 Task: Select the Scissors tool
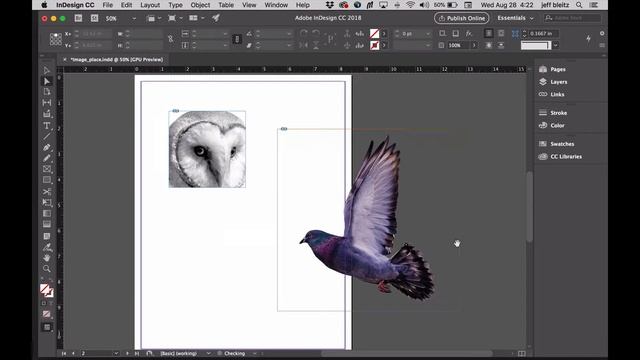(x=47, y=191)
